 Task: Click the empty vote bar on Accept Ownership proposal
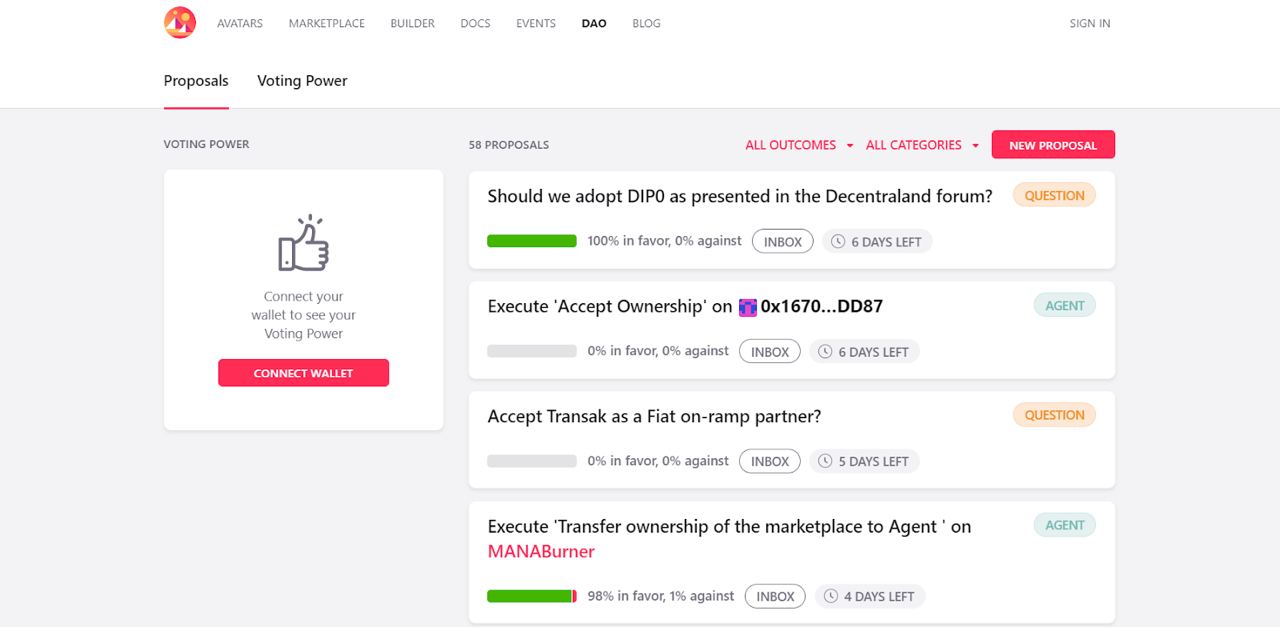[x=532, y=351]
